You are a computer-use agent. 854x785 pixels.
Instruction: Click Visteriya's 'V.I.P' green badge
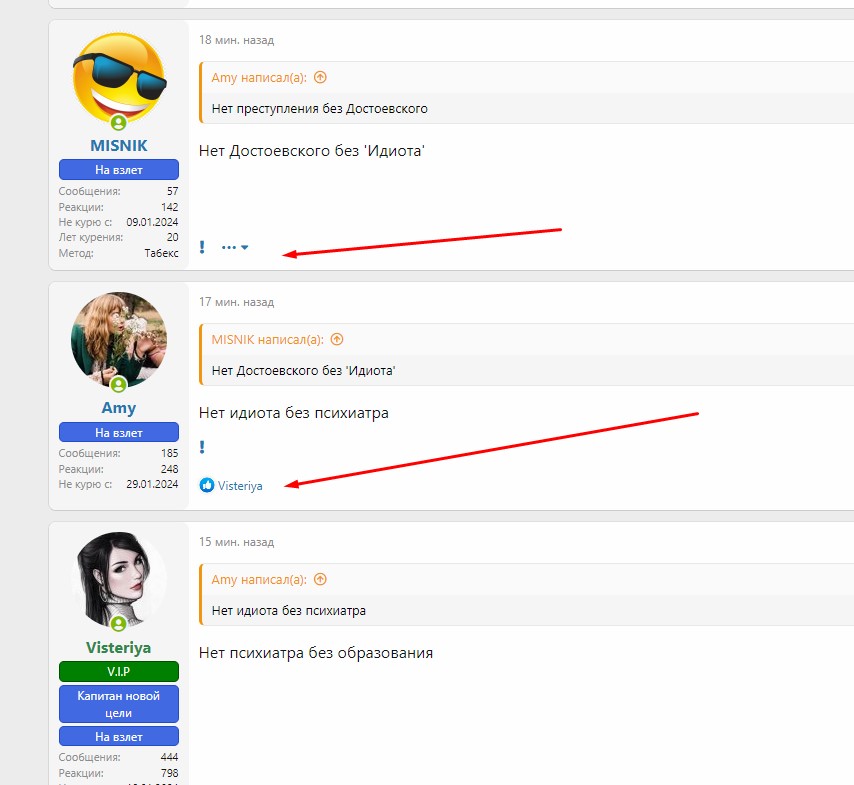[x=119, y=671]
